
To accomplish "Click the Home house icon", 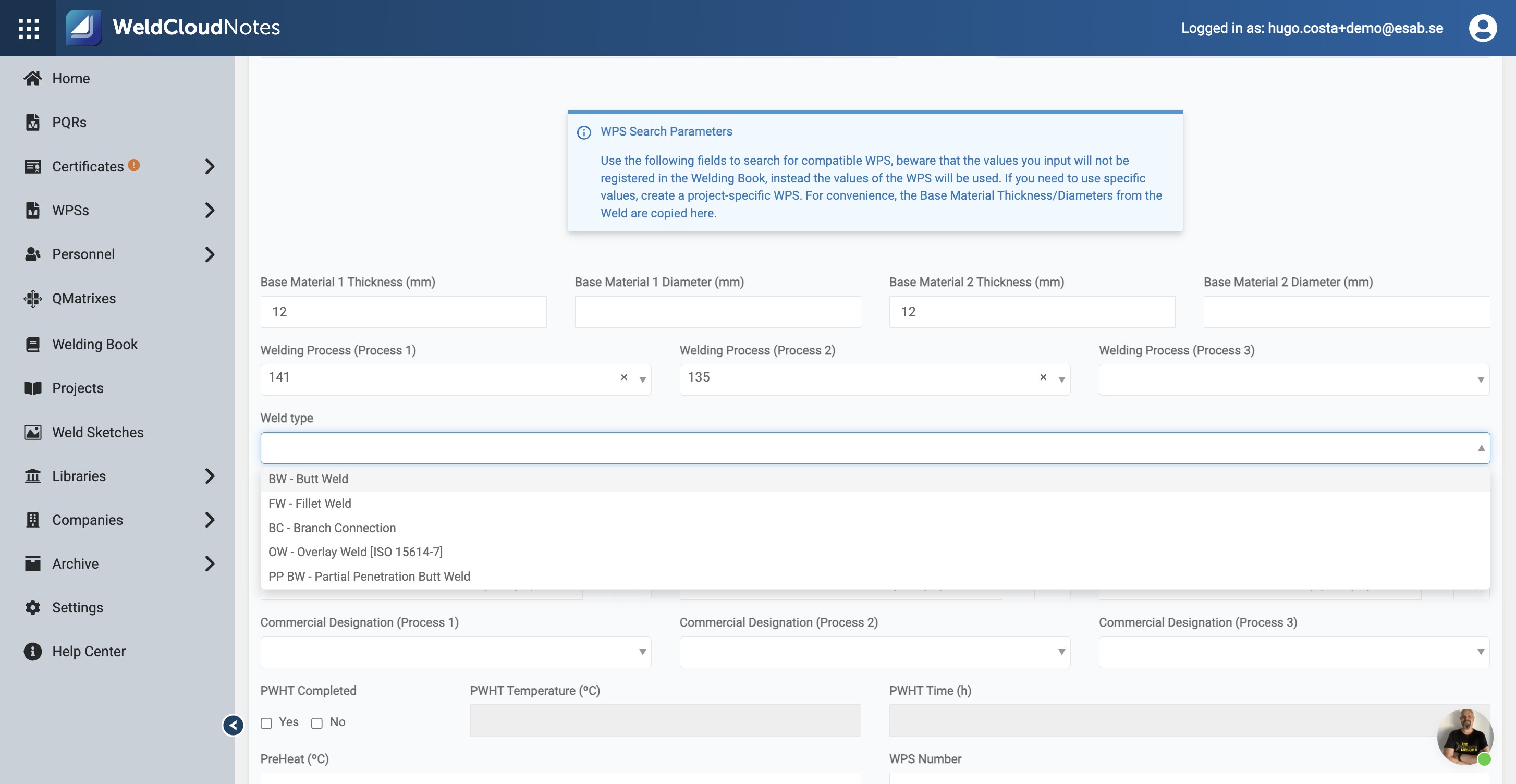I will coord(33,78).
